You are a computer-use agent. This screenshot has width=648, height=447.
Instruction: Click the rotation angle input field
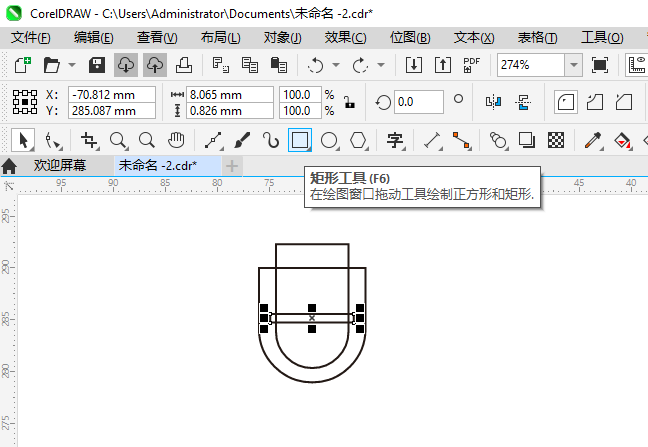pyautogui.click(x=419, y=102)
